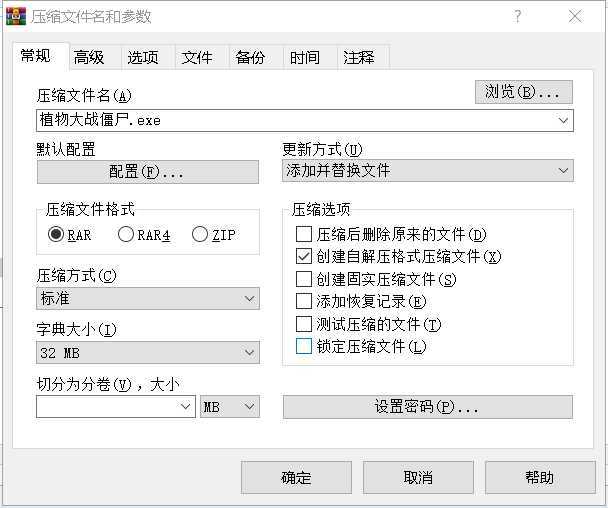
Task: Select the RAR4 archive format
Action: pos(126,235)
